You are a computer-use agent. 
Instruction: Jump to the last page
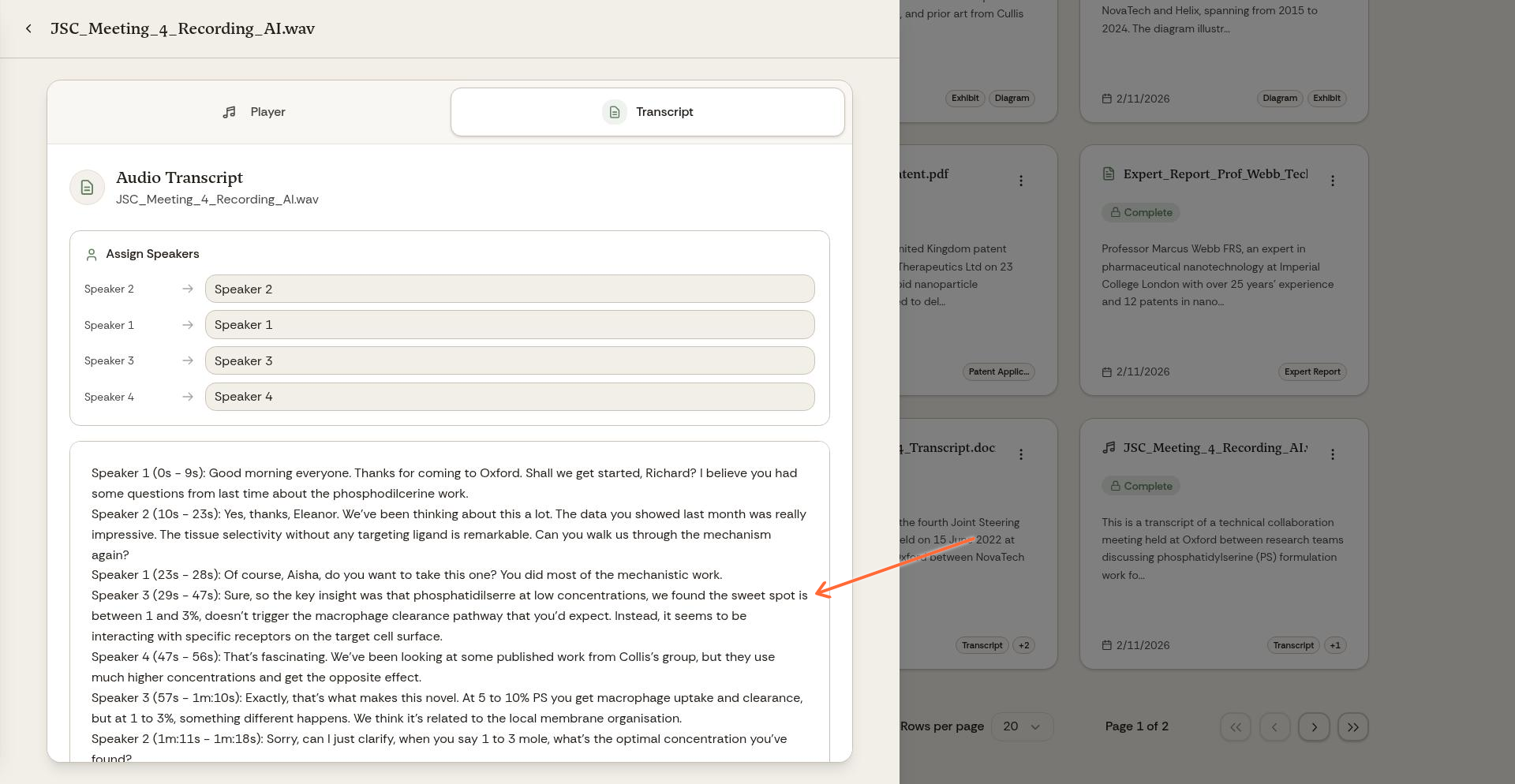coord(1353,727)
